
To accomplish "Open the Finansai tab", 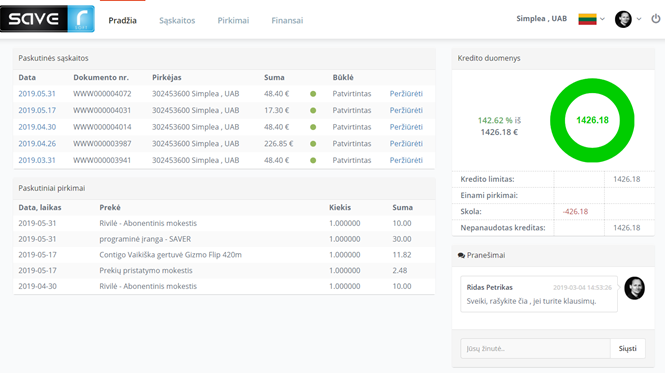I will pos(287,20).
